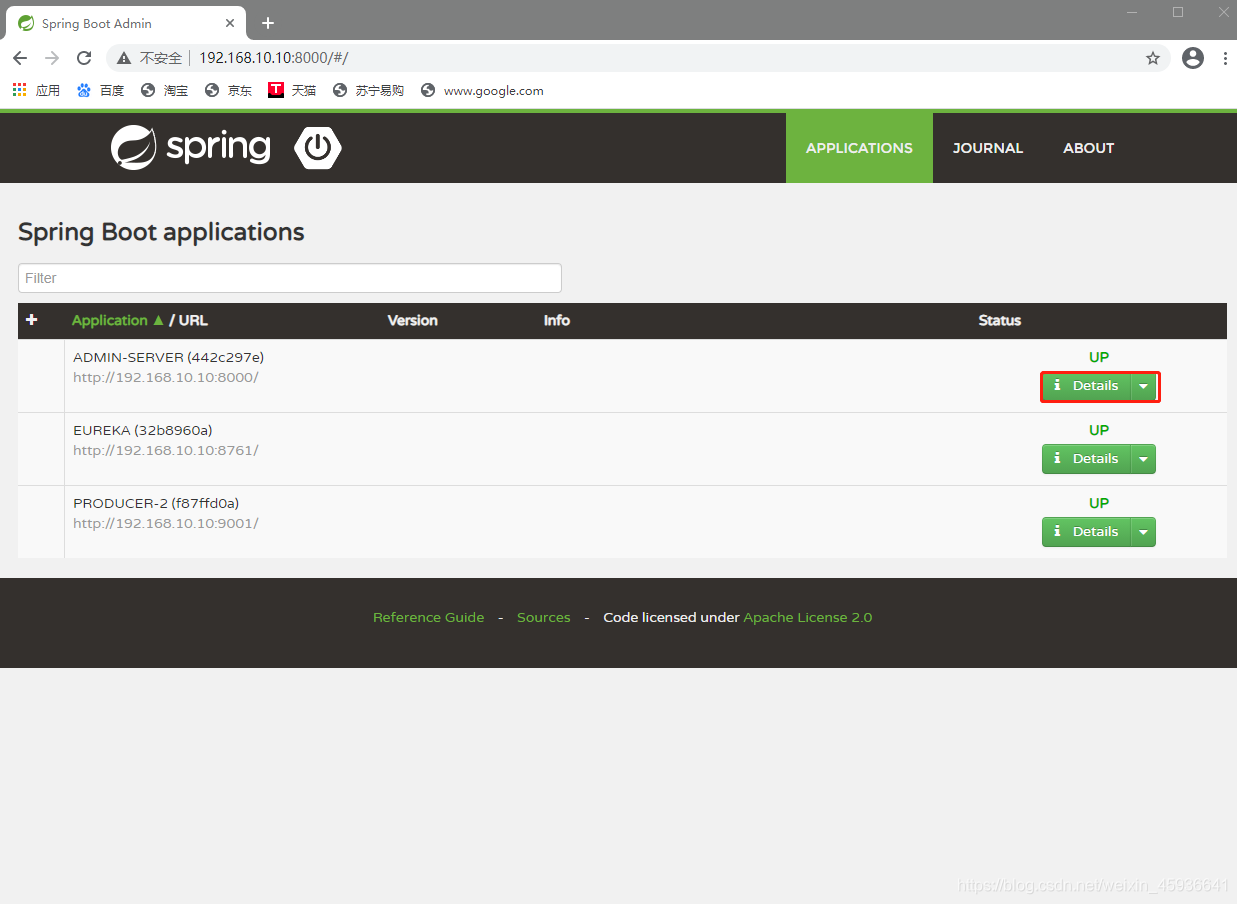Click the address bar URL

click(273, 58)
